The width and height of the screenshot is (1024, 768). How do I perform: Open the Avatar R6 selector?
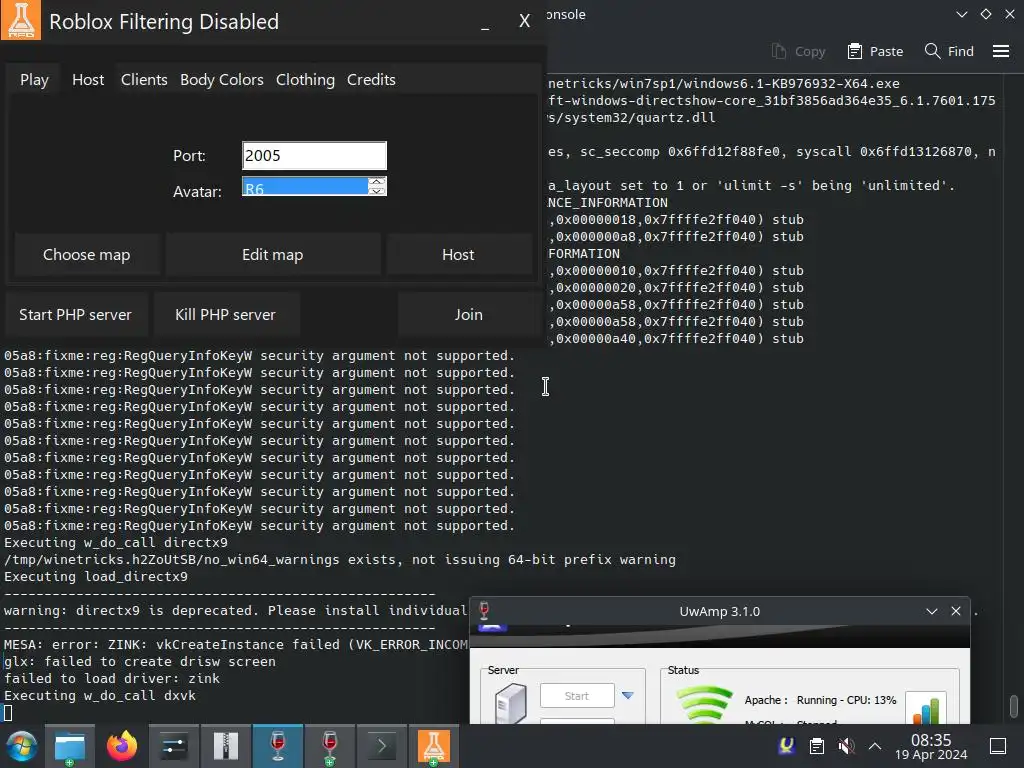(x=304, y=187)
